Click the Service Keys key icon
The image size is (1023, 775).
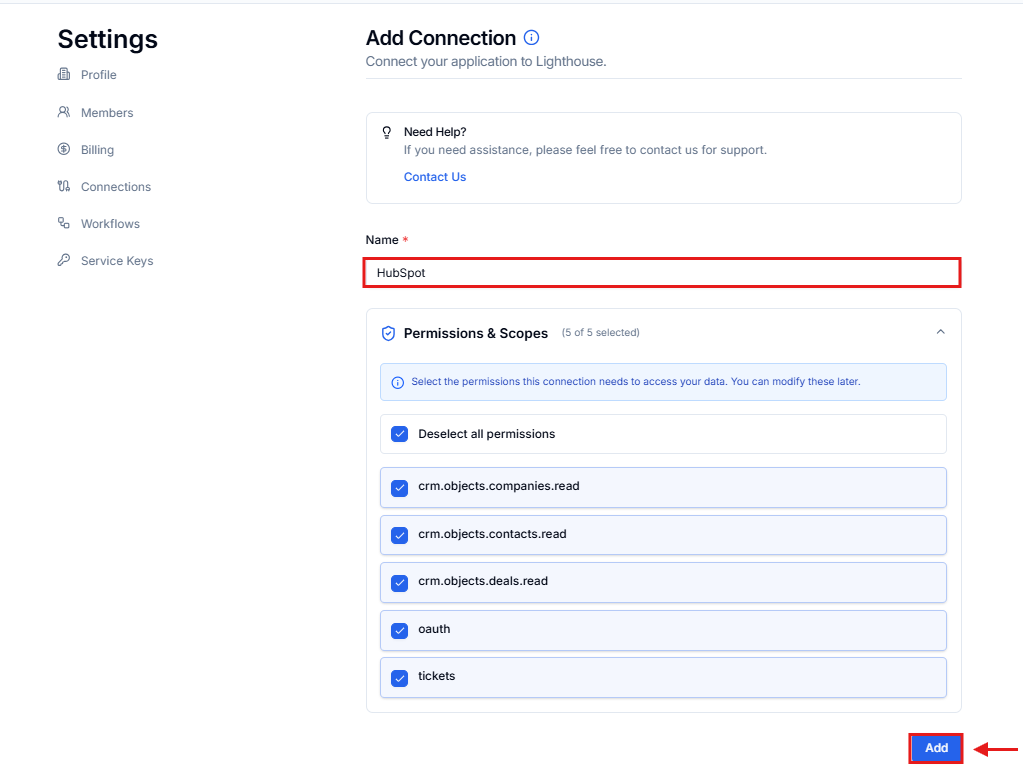(x=64, y=260)
